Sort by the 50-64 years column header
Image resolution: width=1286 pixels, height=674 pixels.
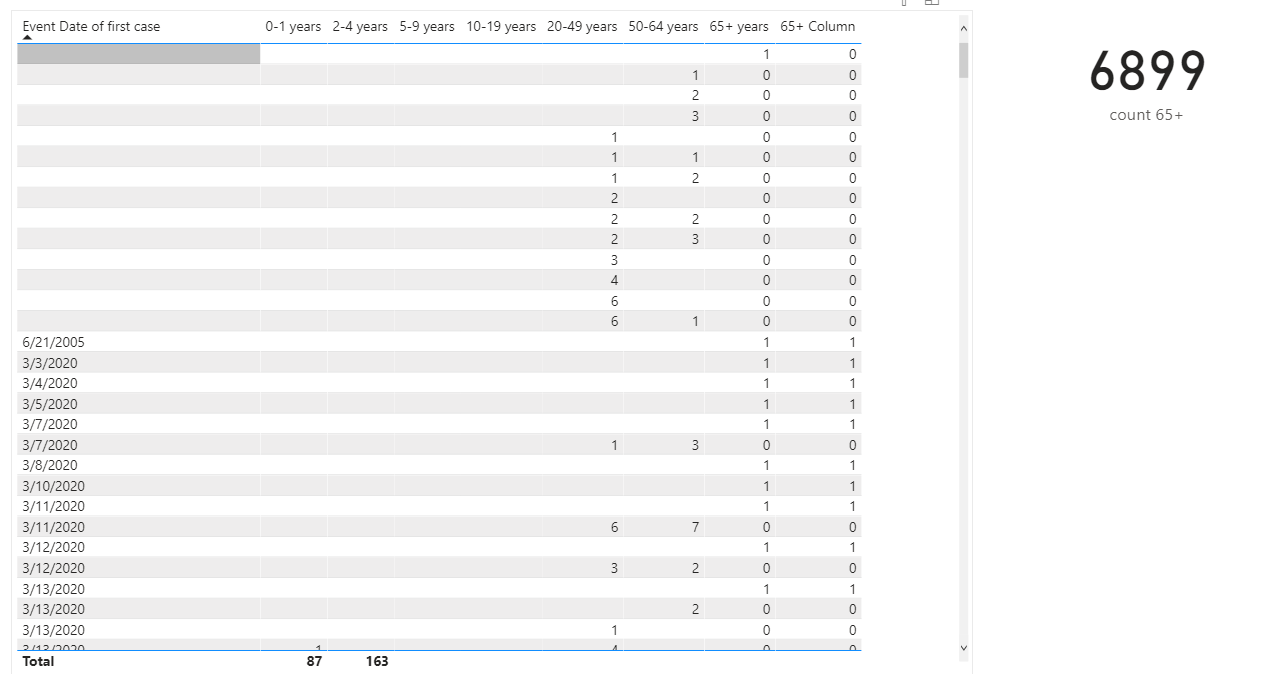(663, 26)
